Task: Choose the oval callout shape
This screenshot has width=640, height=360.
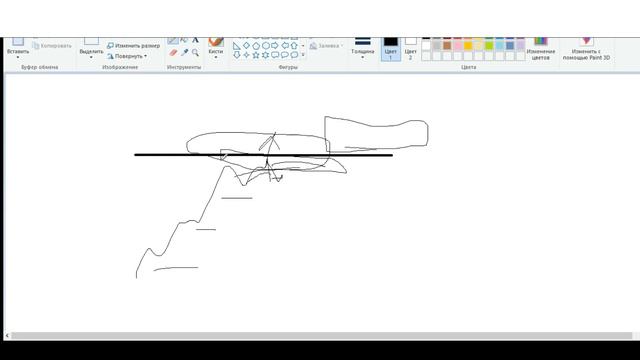Action: point(284,55)
